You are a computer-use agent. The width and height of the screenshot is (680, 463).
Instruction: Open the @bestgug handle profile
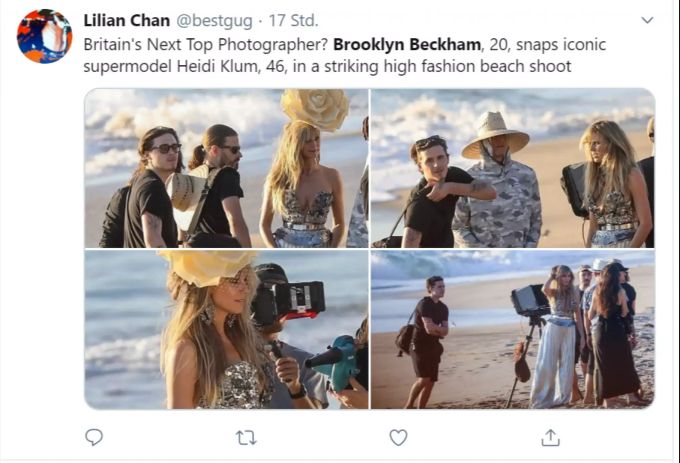214,21
